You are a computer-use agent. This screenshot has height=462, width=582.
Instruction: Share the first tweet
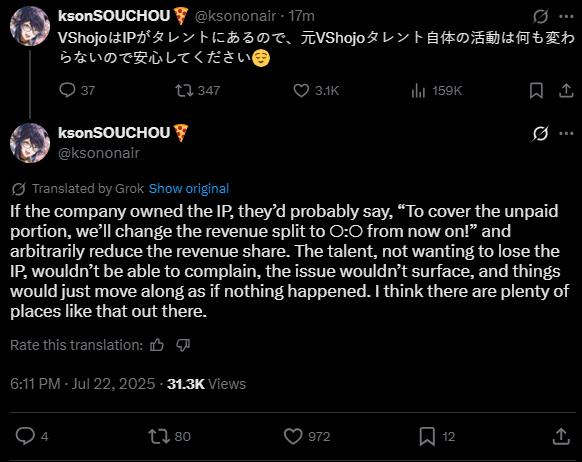click(566, 90)
